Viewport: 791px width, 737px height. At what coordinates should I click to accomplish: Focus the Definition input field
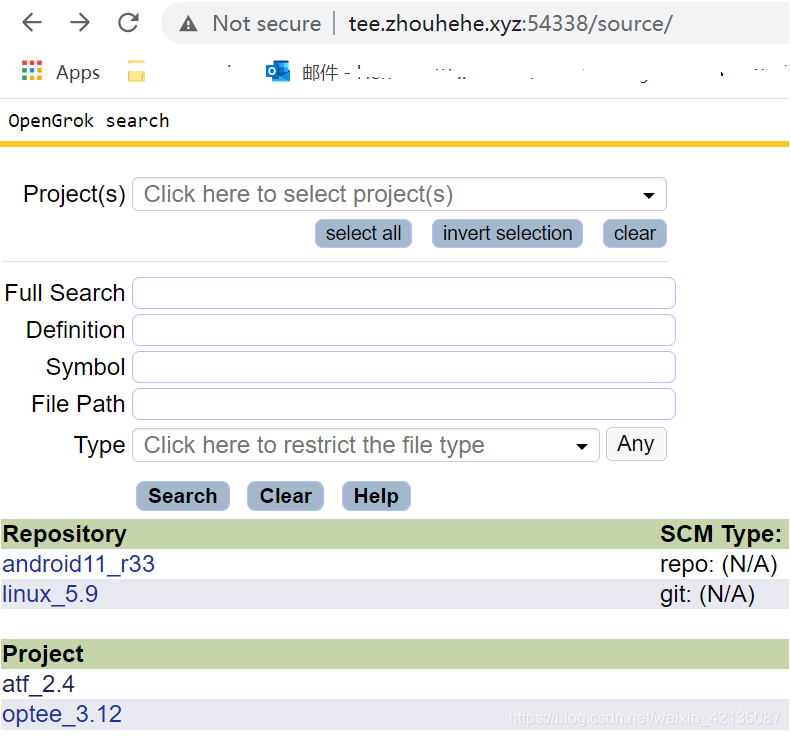(x=404, y=330)
